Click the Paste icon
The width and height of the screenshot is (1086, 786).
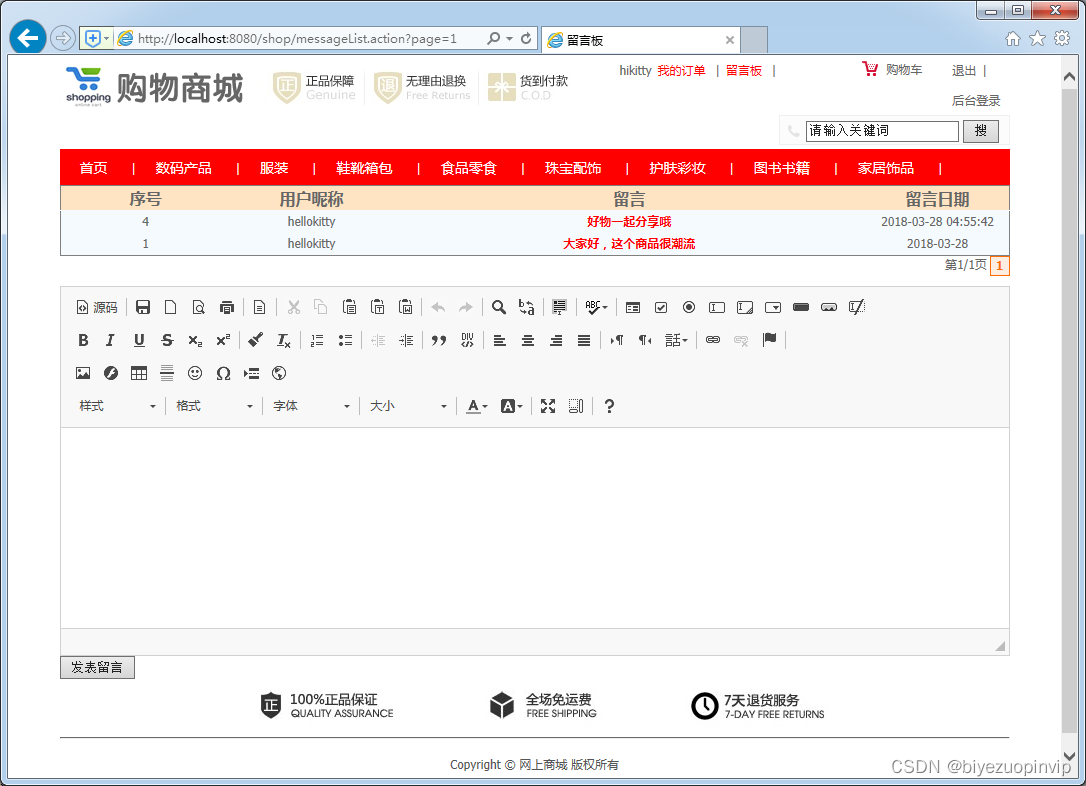(x=350, y=307)
